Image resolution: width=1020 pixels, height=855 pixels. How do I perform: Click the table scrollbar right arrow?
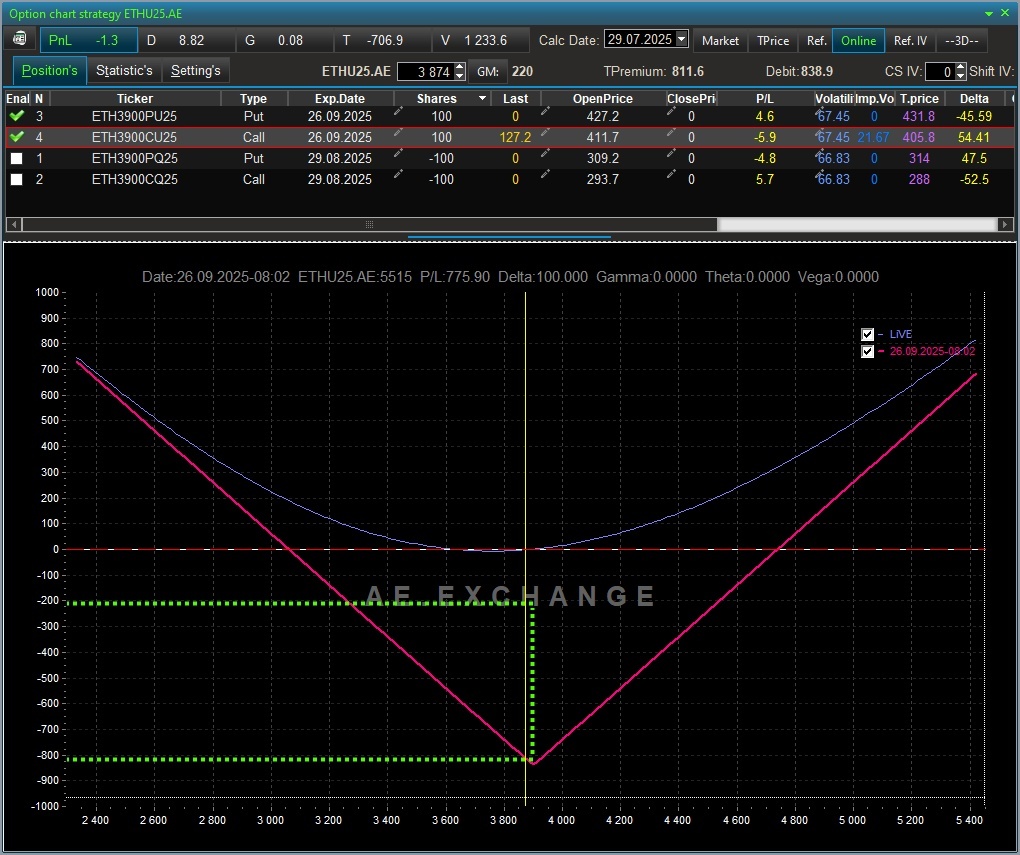click(1005, 224)
